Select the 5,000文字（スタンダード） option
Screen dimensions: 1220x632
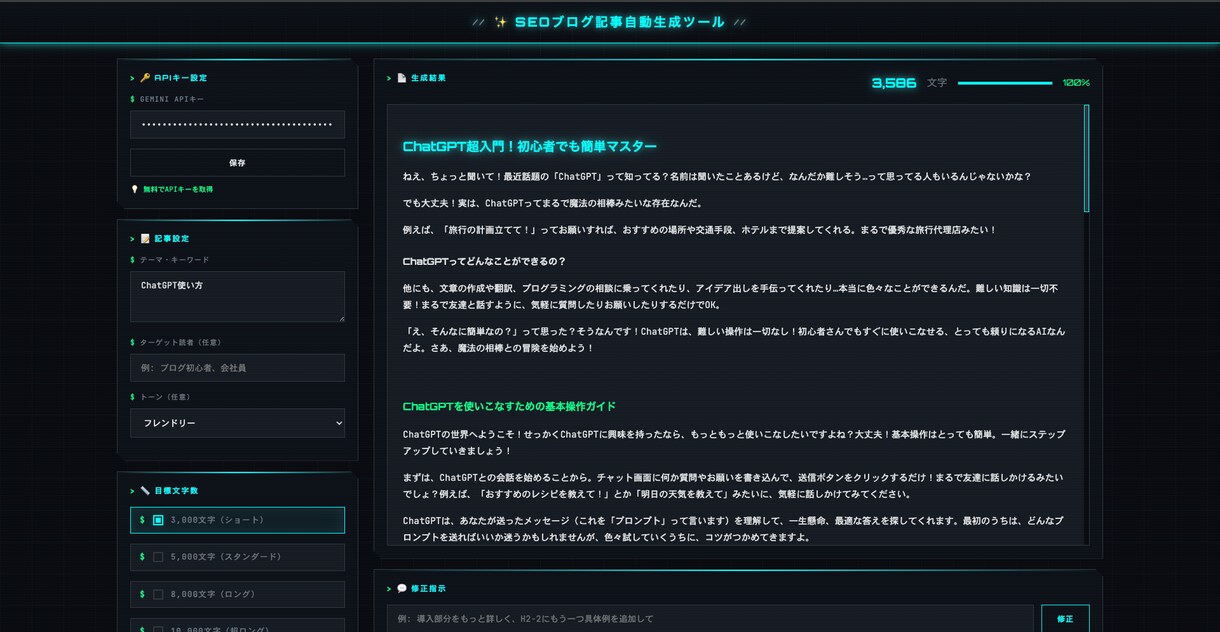pos(237,557)
